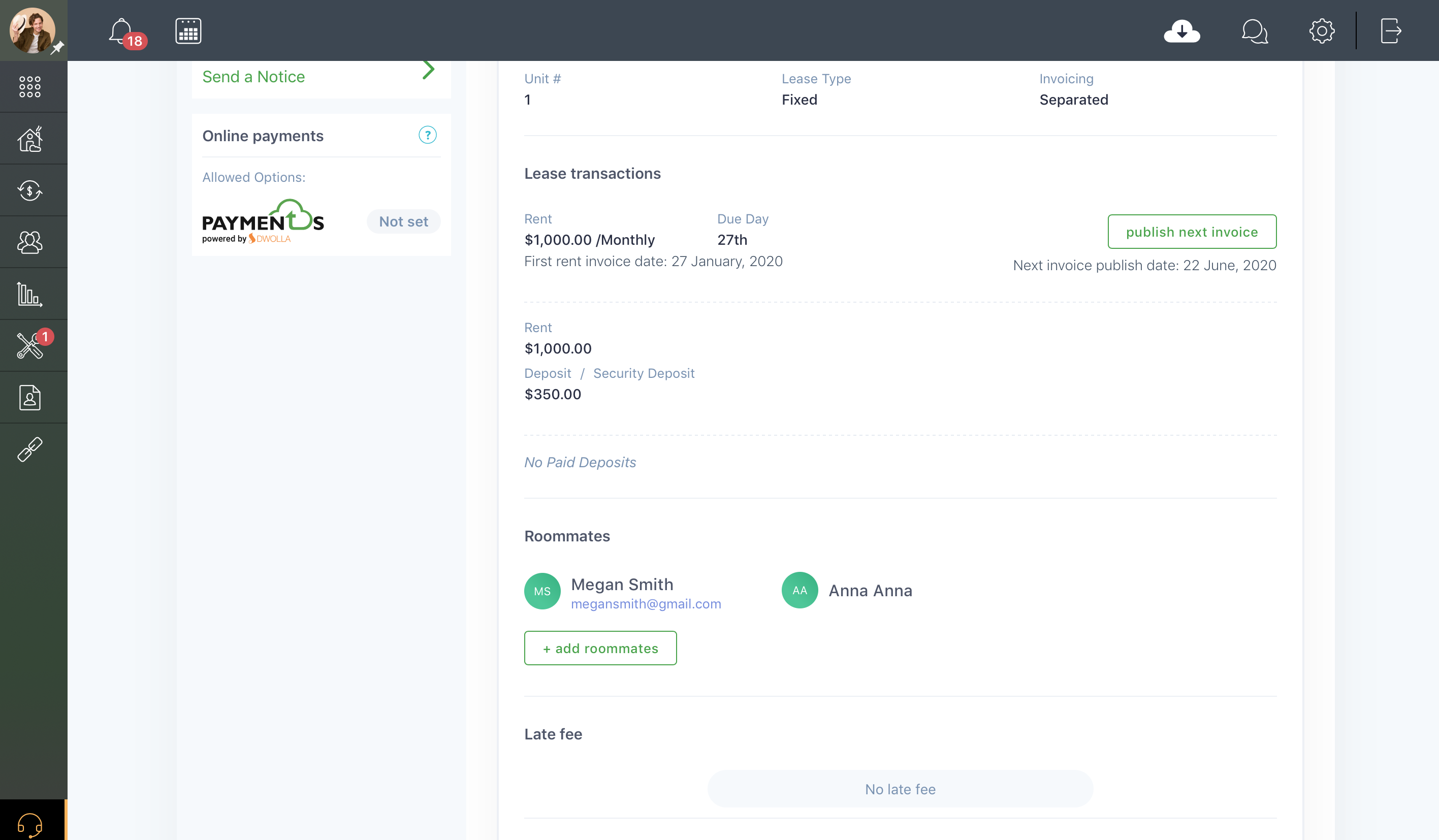Image resolution: width=1439 pixels, height=840 pixels.
Task: Click the $350.00 deposit amount
Action: click(553, 394)
